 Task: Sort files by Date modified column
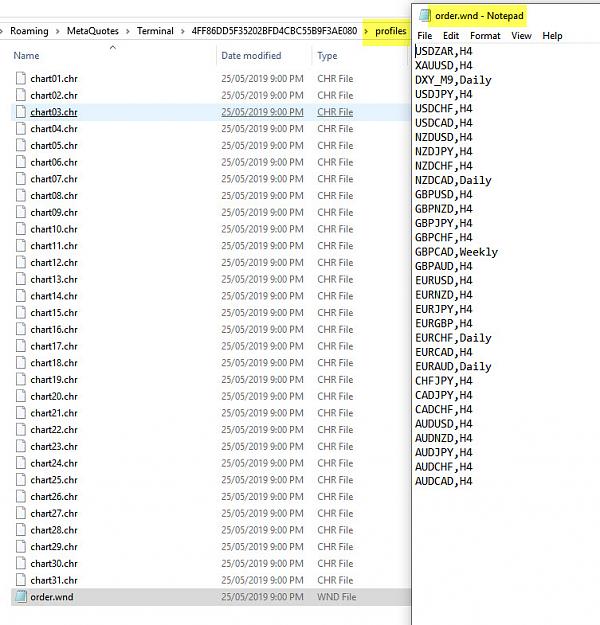[x=251, y=56]
